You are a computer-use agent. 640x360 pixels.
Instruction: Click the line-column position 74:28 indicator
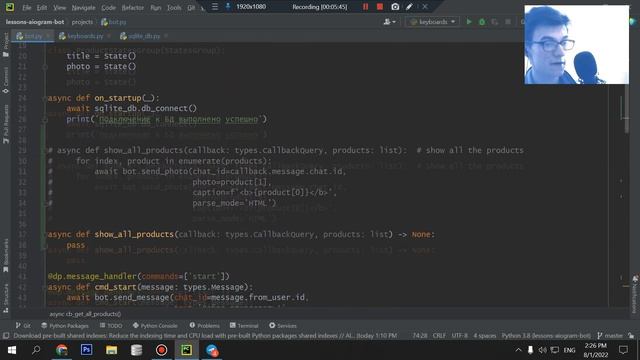(x=420, y=336)
